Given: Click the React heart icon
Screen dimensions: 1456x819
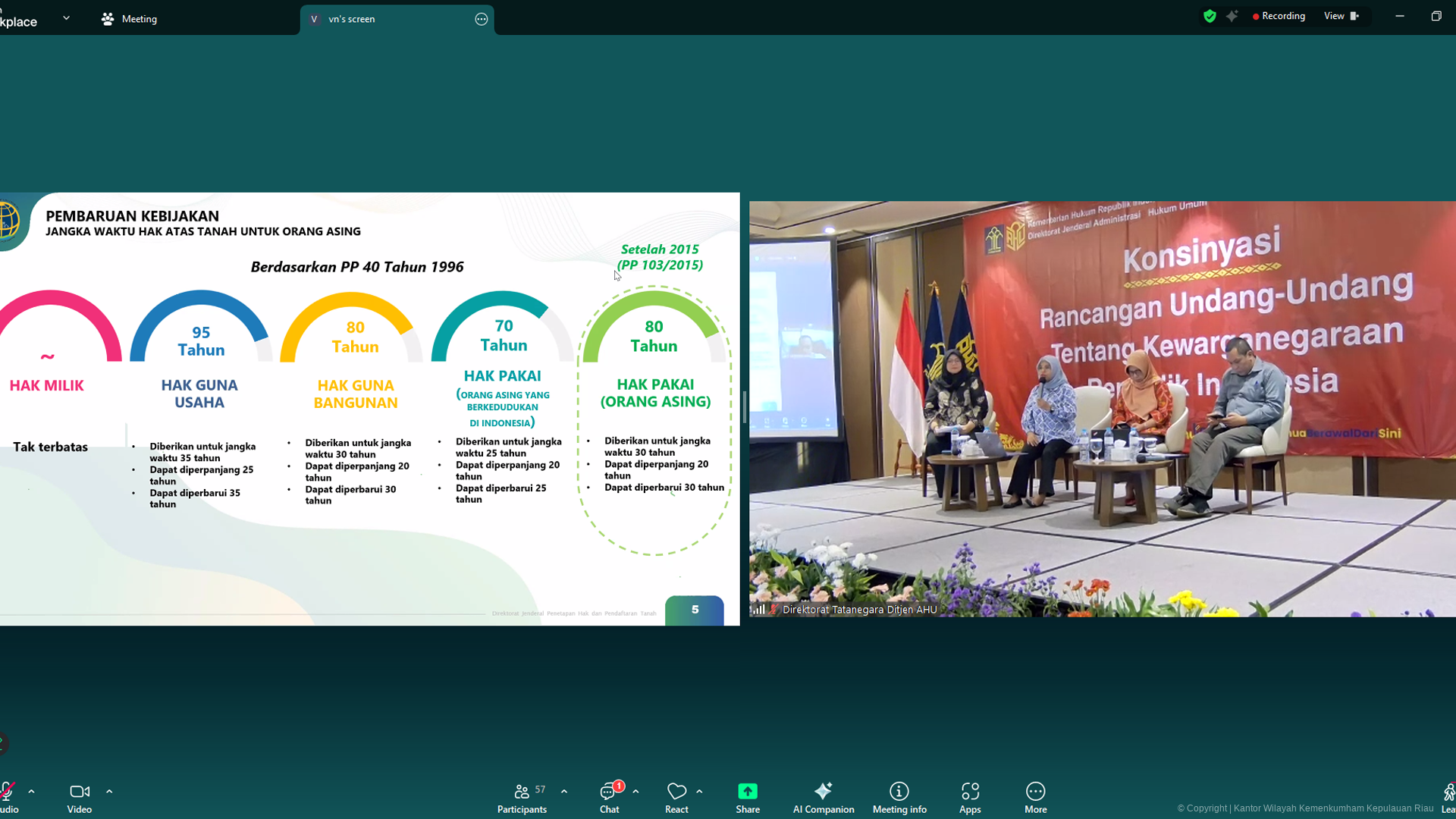Looking at the screenshot, I should (x=676, y=792).
